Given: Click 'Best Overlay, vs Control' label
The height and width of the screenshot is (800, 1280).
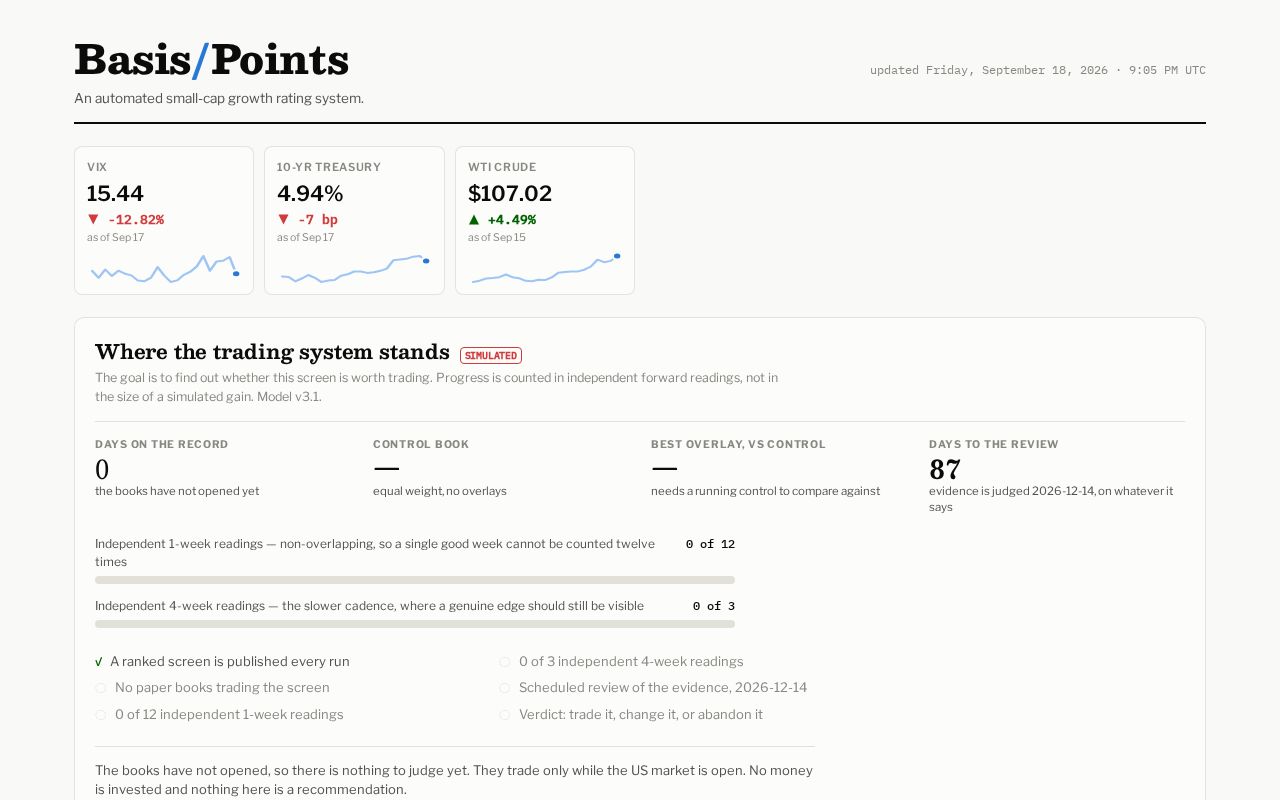Looking at the screenshot, I should click(738, 444).
